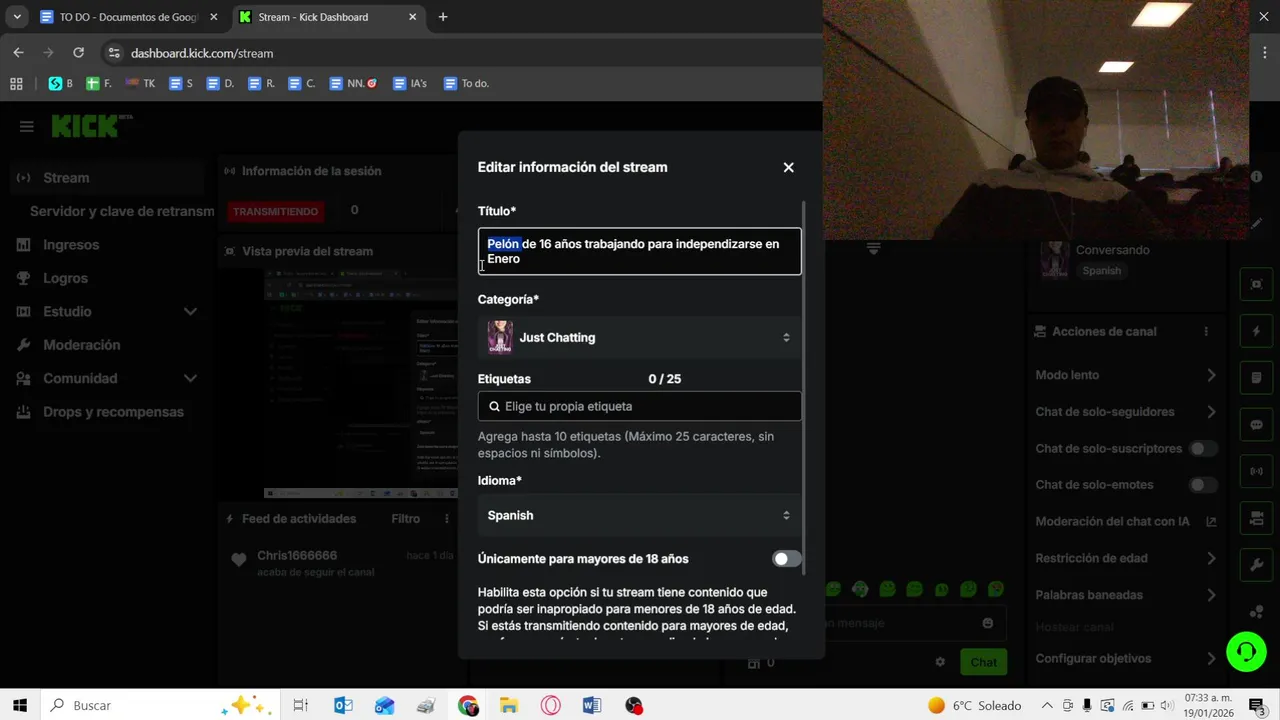Viewport: 1280px width, 720px height.
Task: Open the Idioma Spanish dropdown
Action: 639,516
